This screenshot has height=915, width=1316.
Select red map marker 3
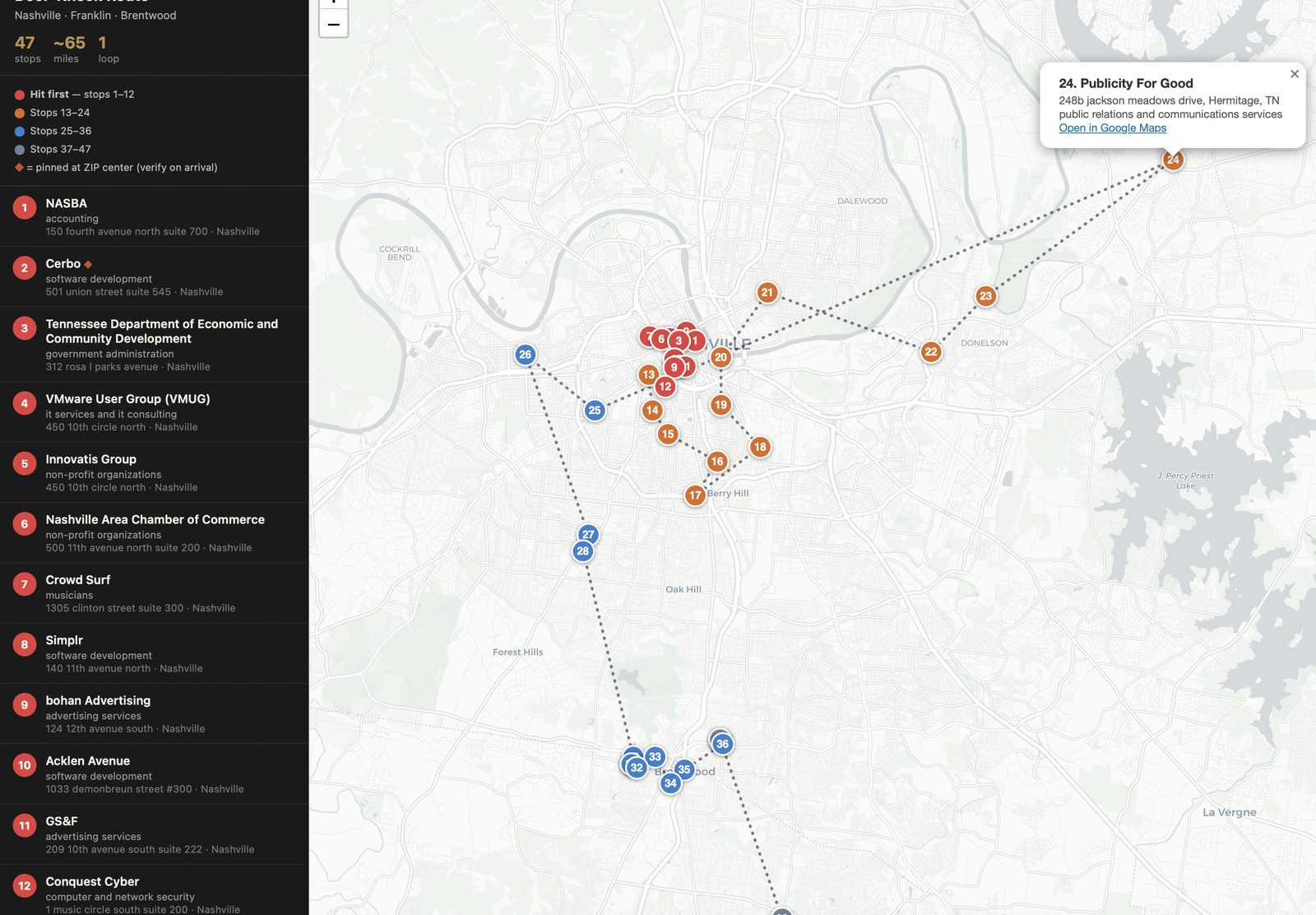[x=678, y=341]
